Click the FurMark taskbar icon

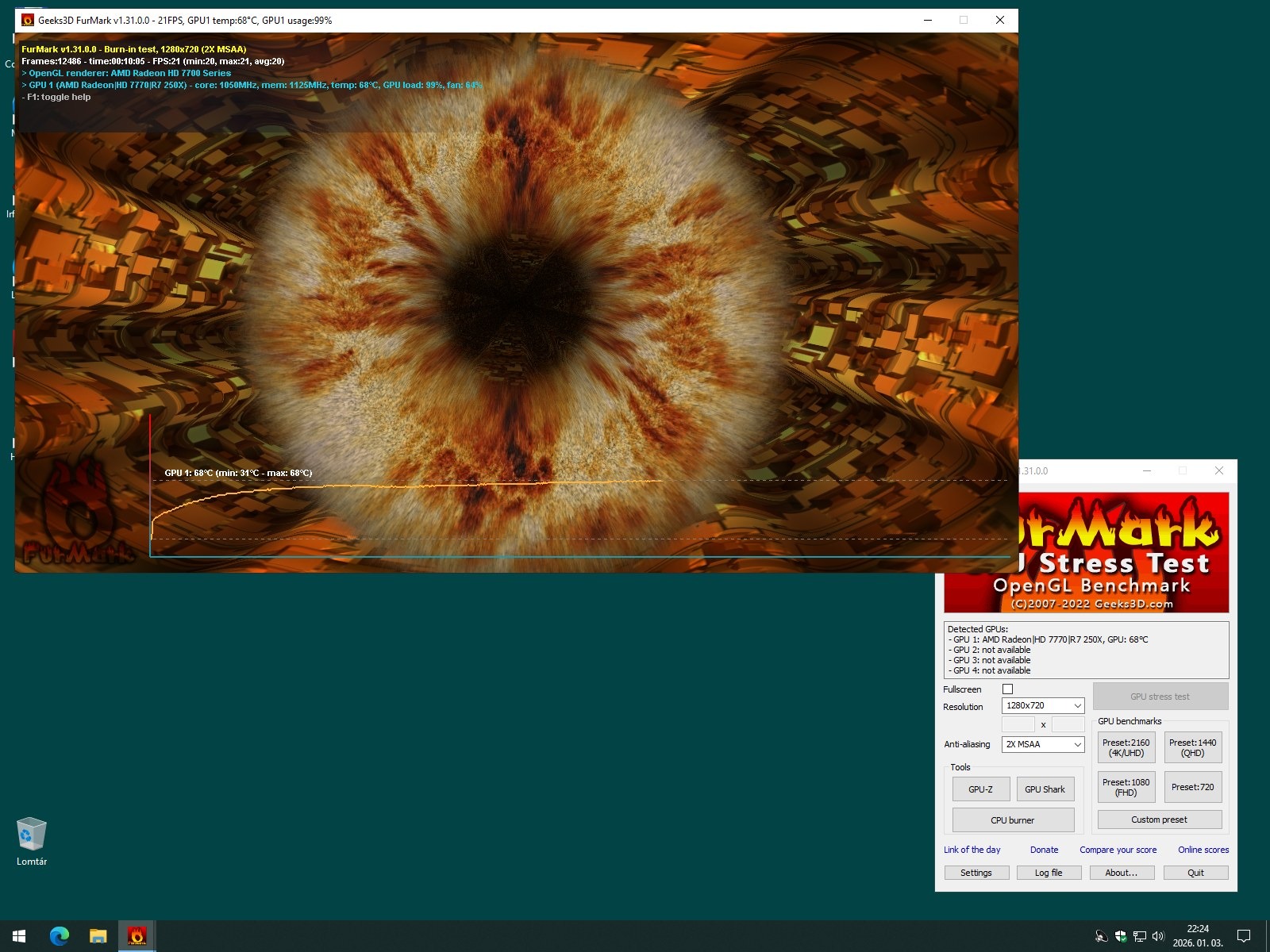[x=137, y=936]
